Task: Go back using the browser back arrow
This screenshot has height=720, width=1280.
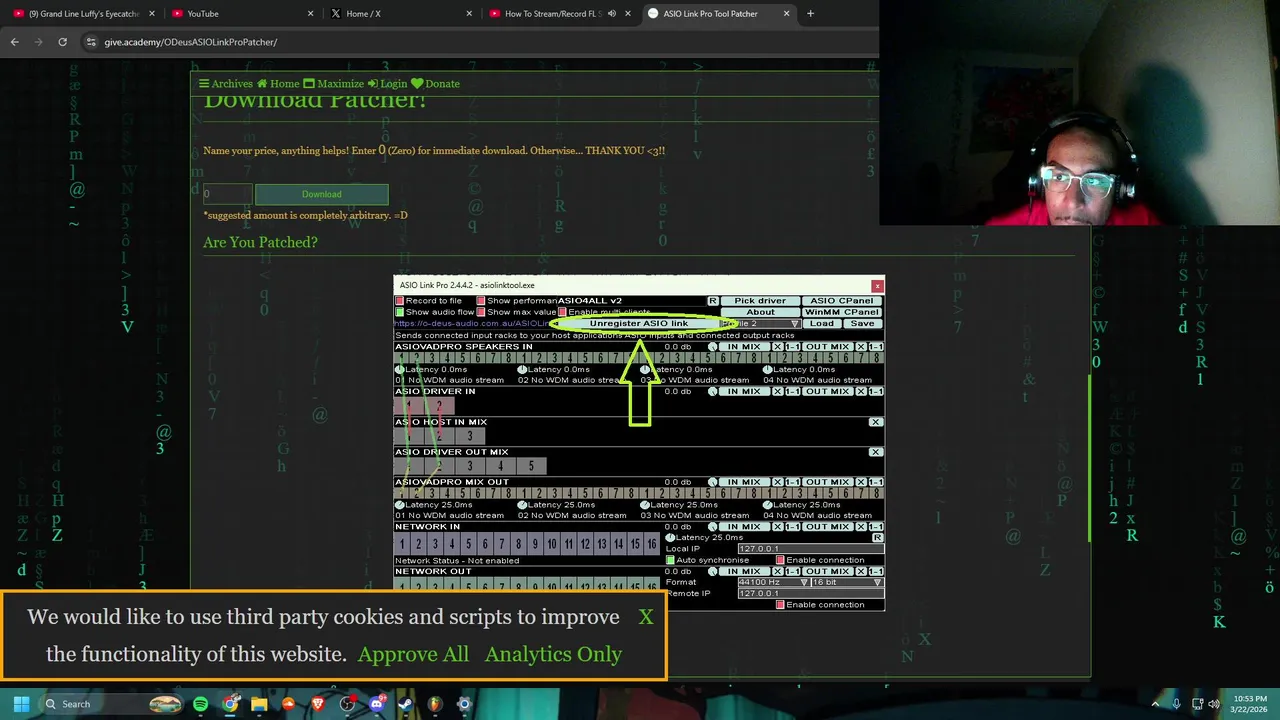Action: [15, 42]
